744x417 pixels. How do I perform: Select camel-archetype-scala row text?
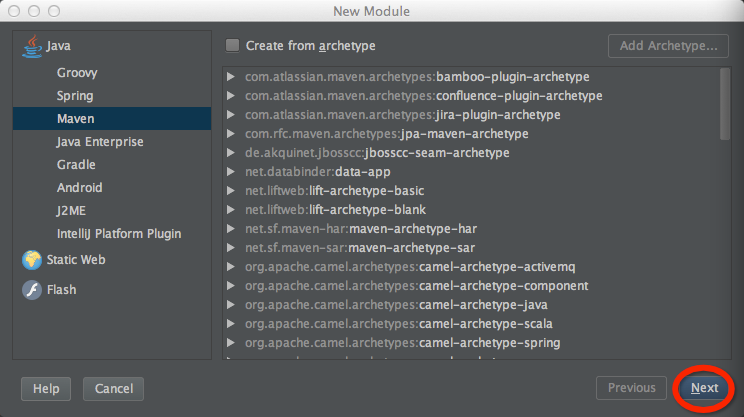[399, 324]
